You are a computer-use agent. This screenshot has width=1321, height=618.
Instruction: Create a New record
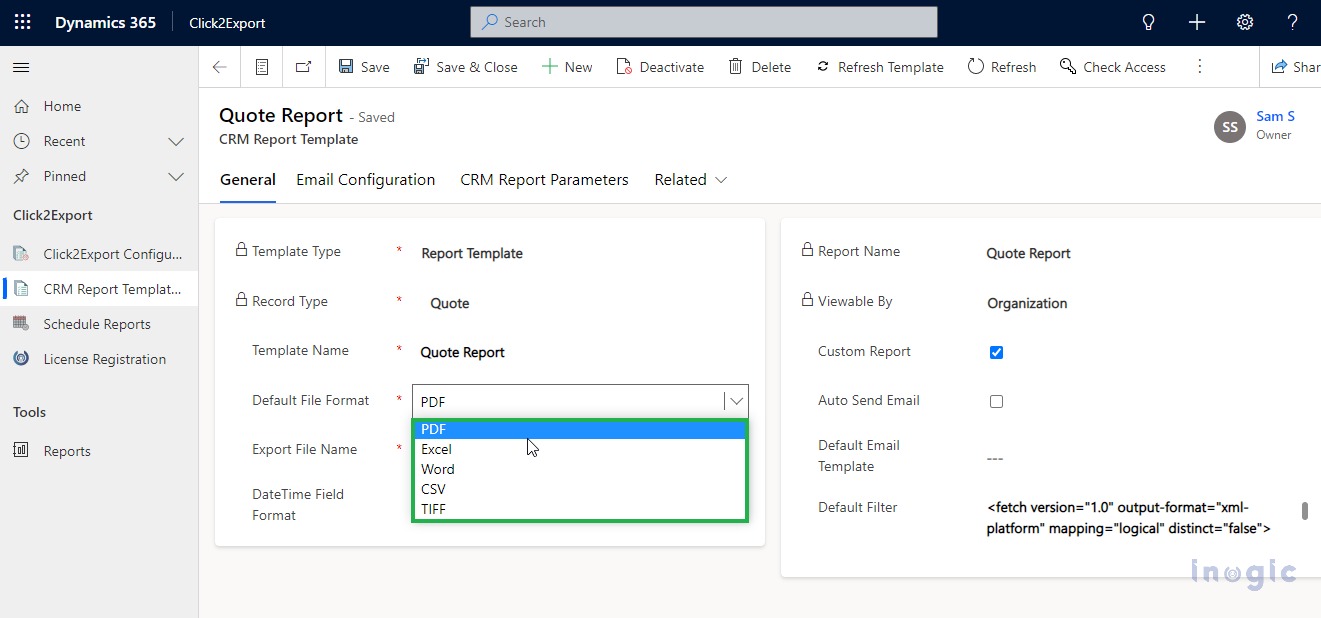[567, 67]
